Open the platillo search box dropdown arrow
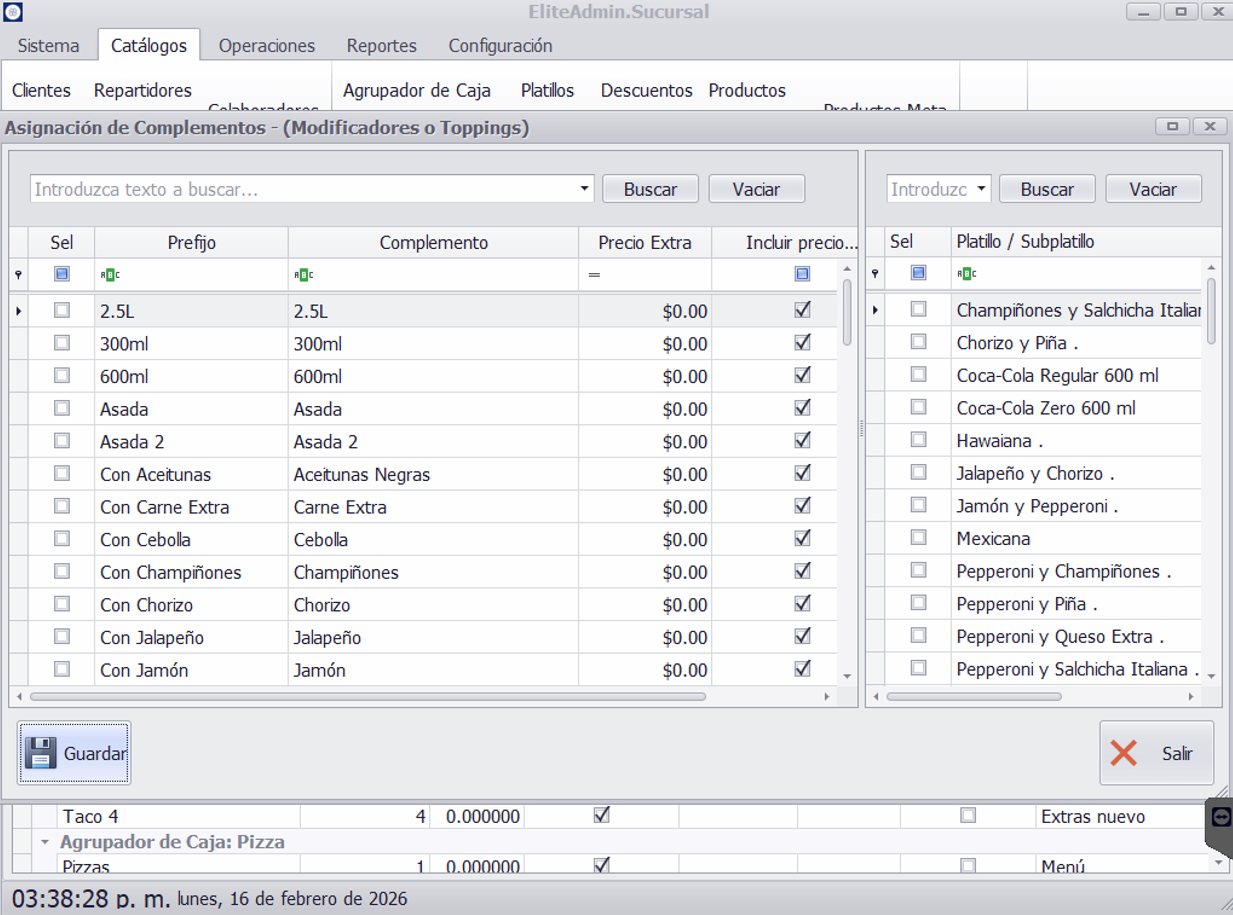 (981, 189)
